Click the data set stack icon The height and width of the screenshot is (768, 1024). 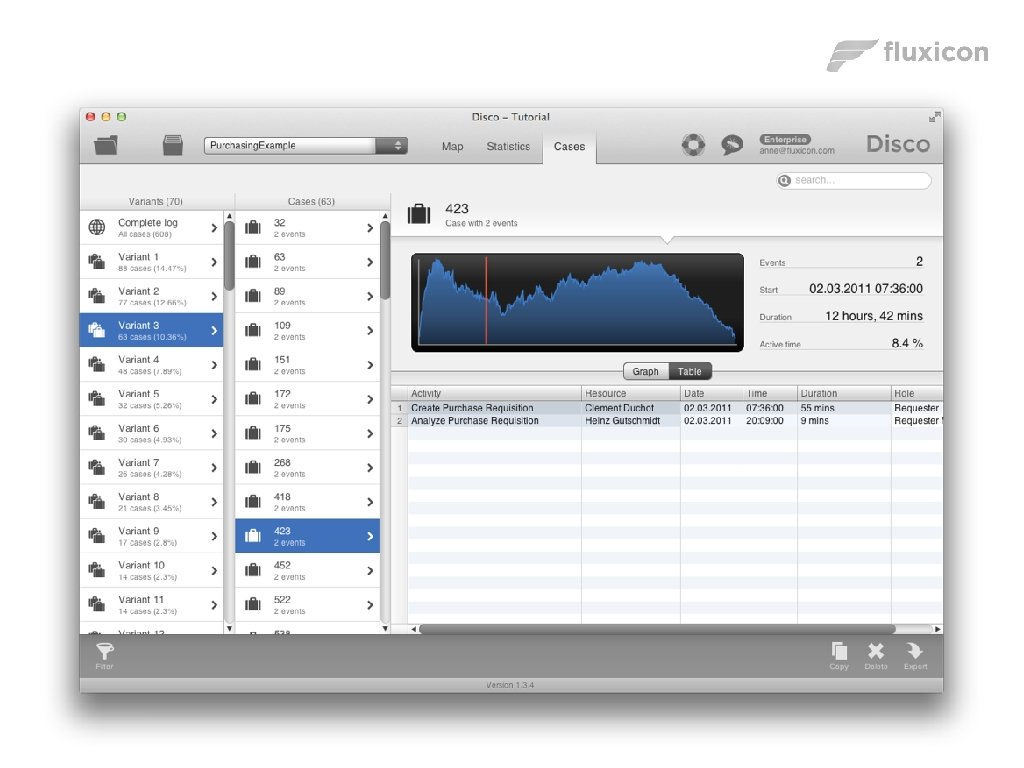click(x=172, y=145)
